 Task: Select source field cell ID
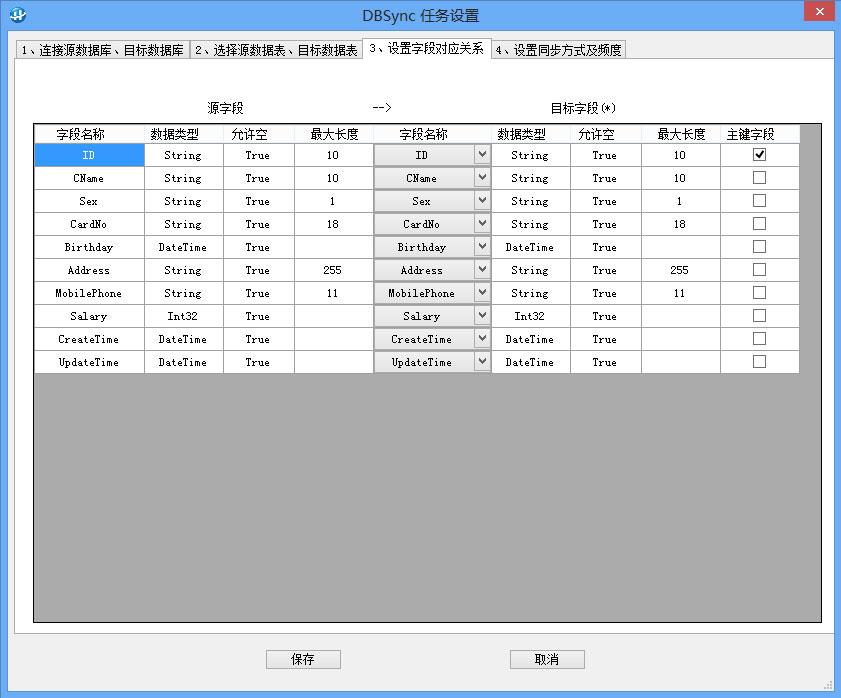click(x=89, y=155)
